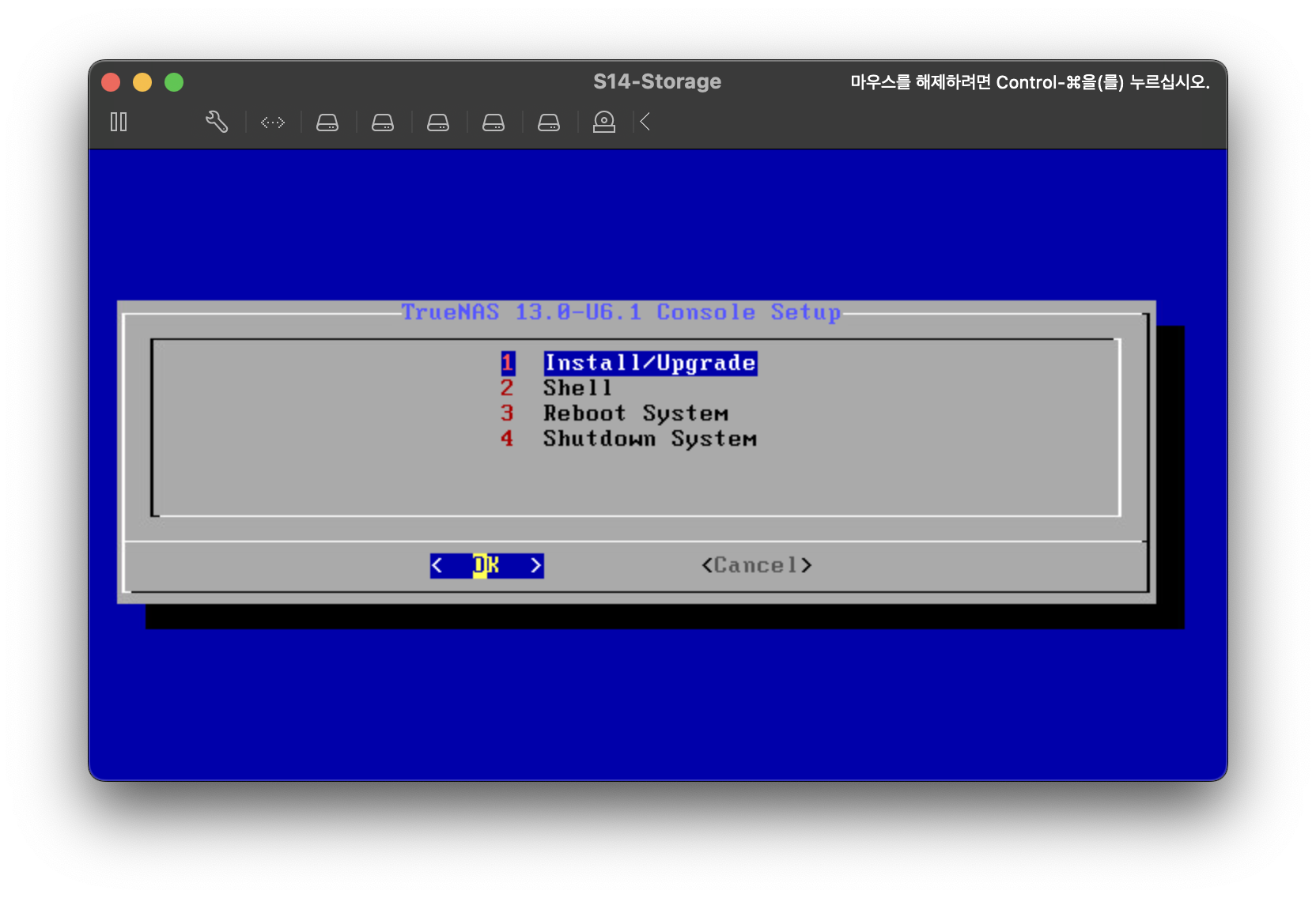Click the Cancel button
Viewport: 1316px width, 898px height.
[x=757, y=565]
